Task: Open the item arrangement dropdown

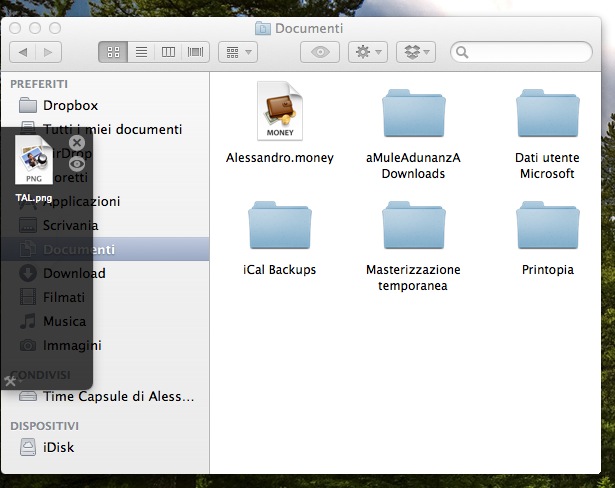Action: click(x=237, y=51)
